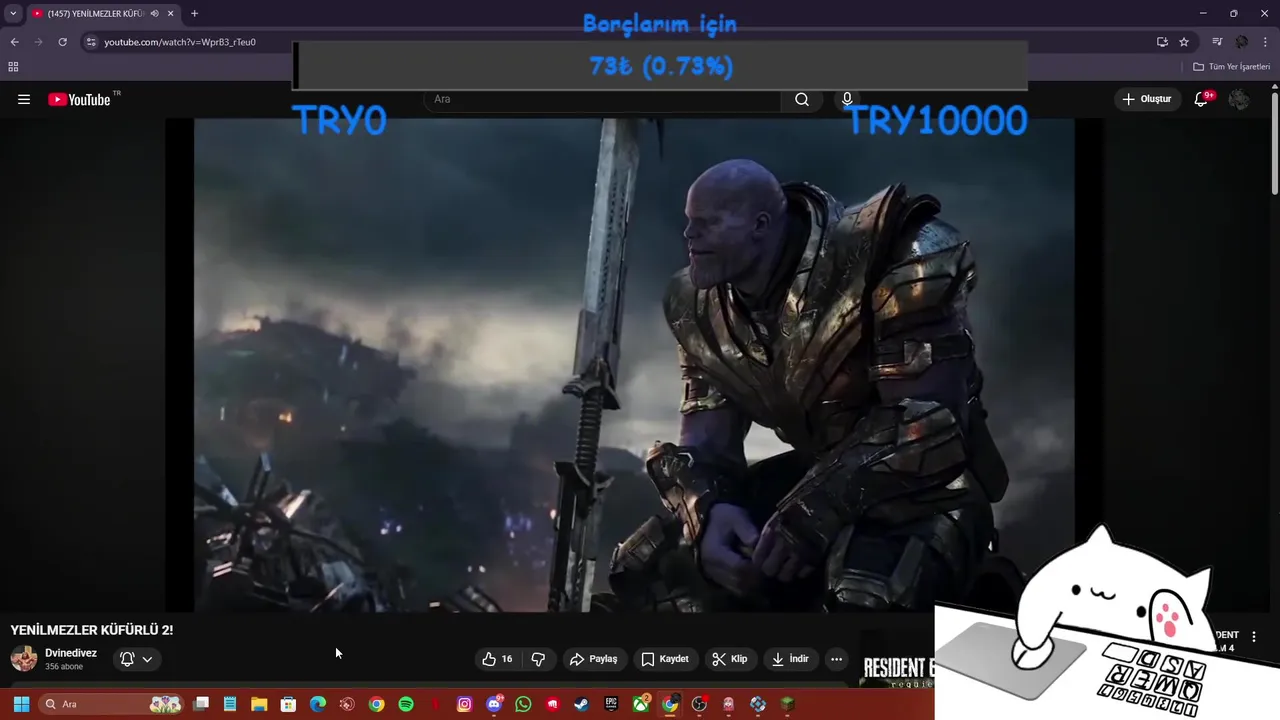Screen dimensions: 1280x720
Task: Open Minecraft block icon on taskbar
Action: pos(788,704)
